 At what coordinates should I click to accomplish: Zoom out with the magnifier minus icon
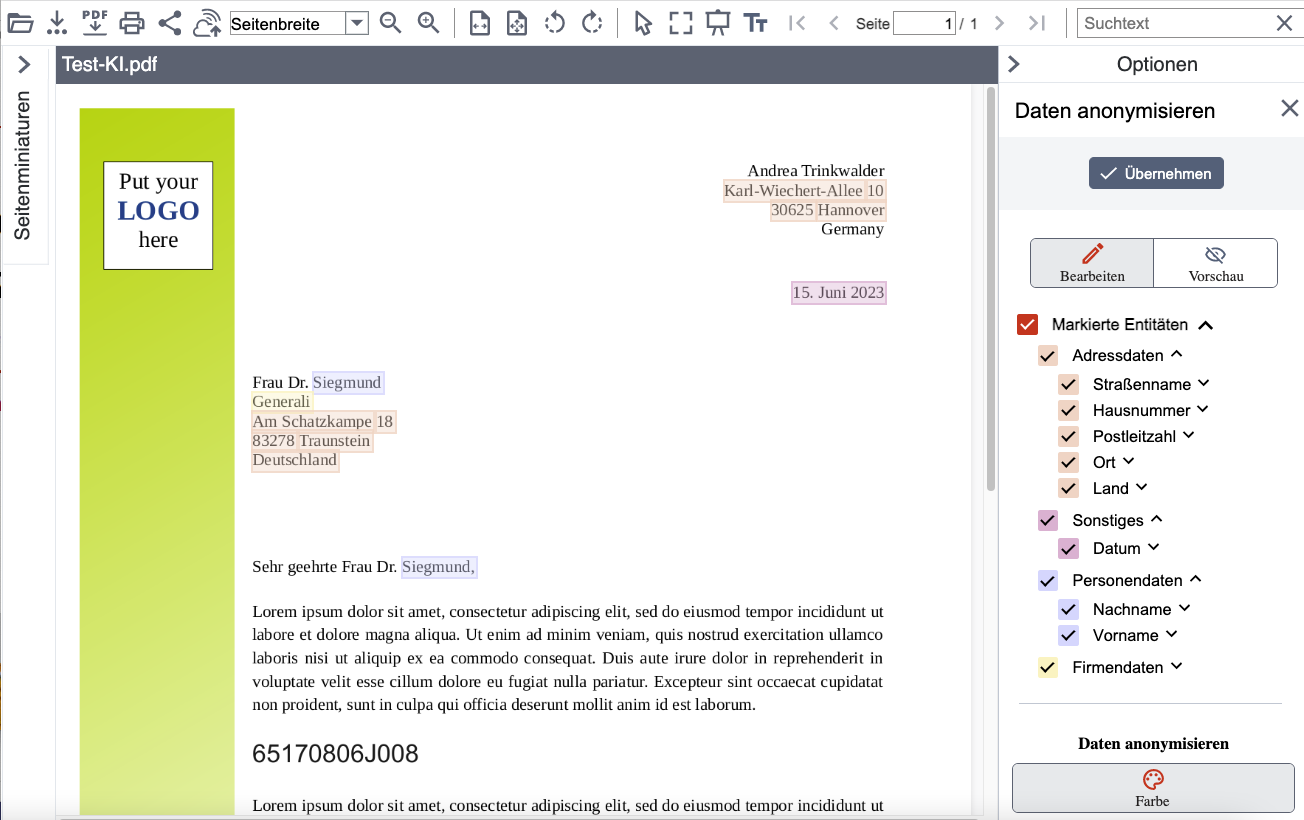coord(391,23)
